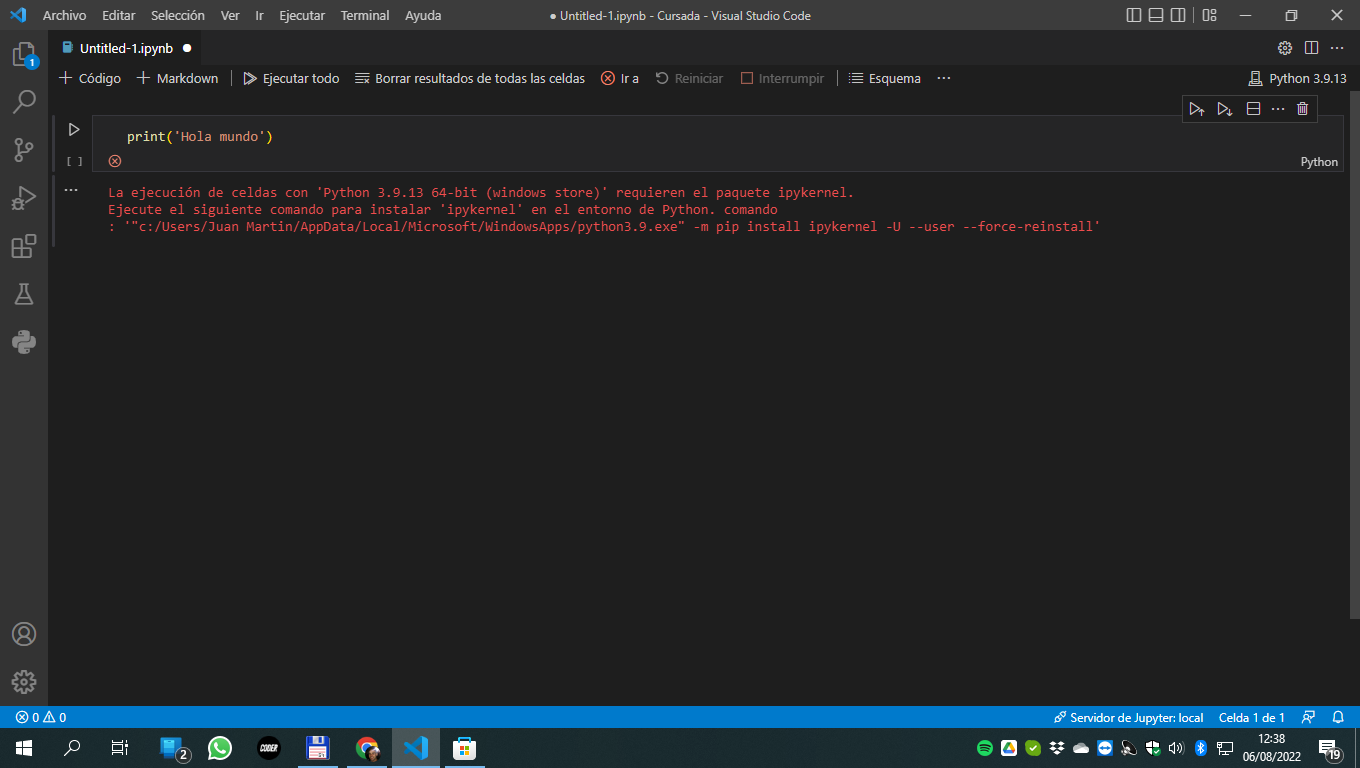Click into the print('Hola mundo') code cell
Image resolution: width=1360 pixels, height=768 pixels.
pos(715,136)
